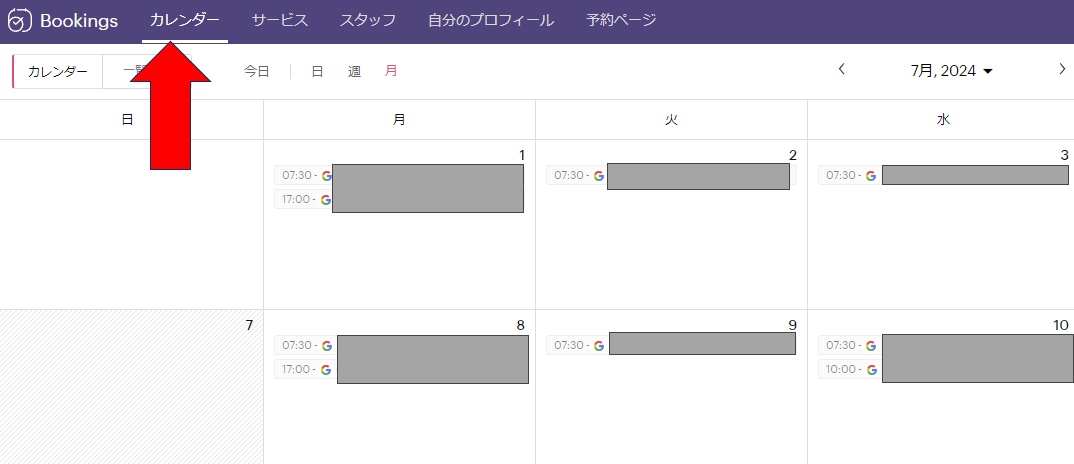The image size is (1074, 464).
Task: Switch to the スタッフ tab
Action: tap(368, 21)
